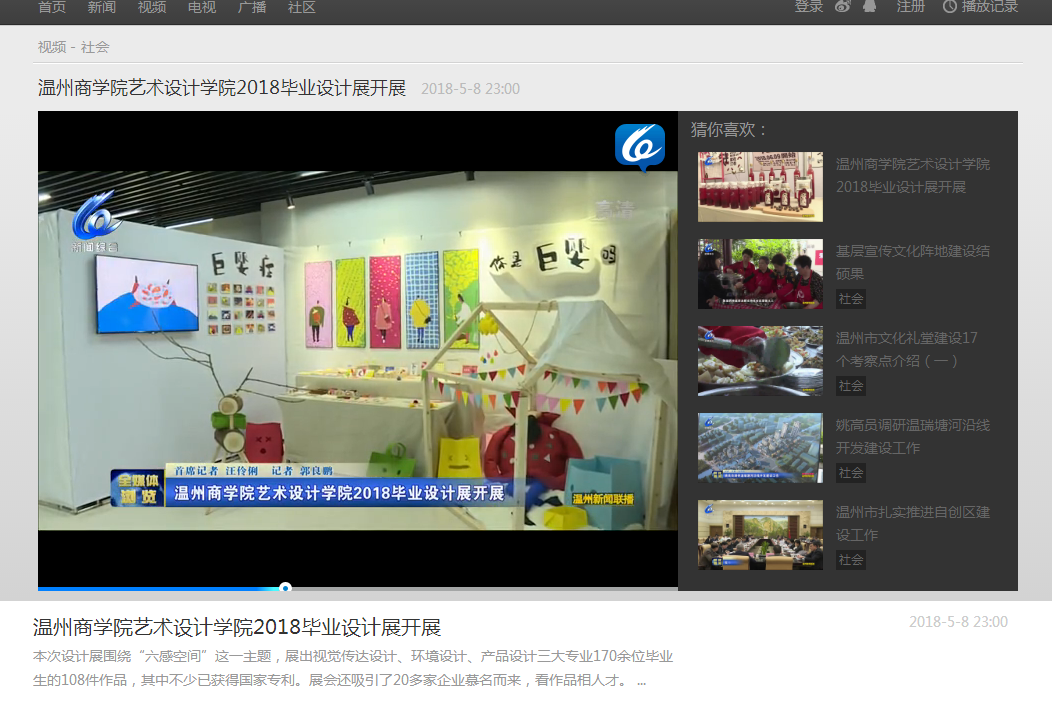Sign in with Weibo icon
Image resolution: width=1052 pixels, height=711 pixels.
click(x=843, y=6)
